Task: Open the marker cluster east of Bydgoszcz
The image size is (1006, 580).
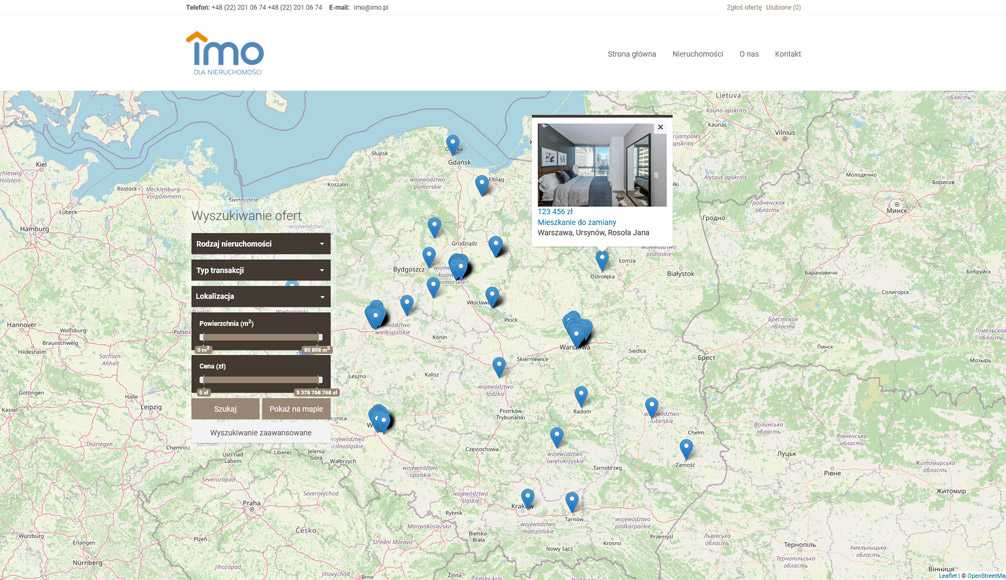Action: point(458,267)
